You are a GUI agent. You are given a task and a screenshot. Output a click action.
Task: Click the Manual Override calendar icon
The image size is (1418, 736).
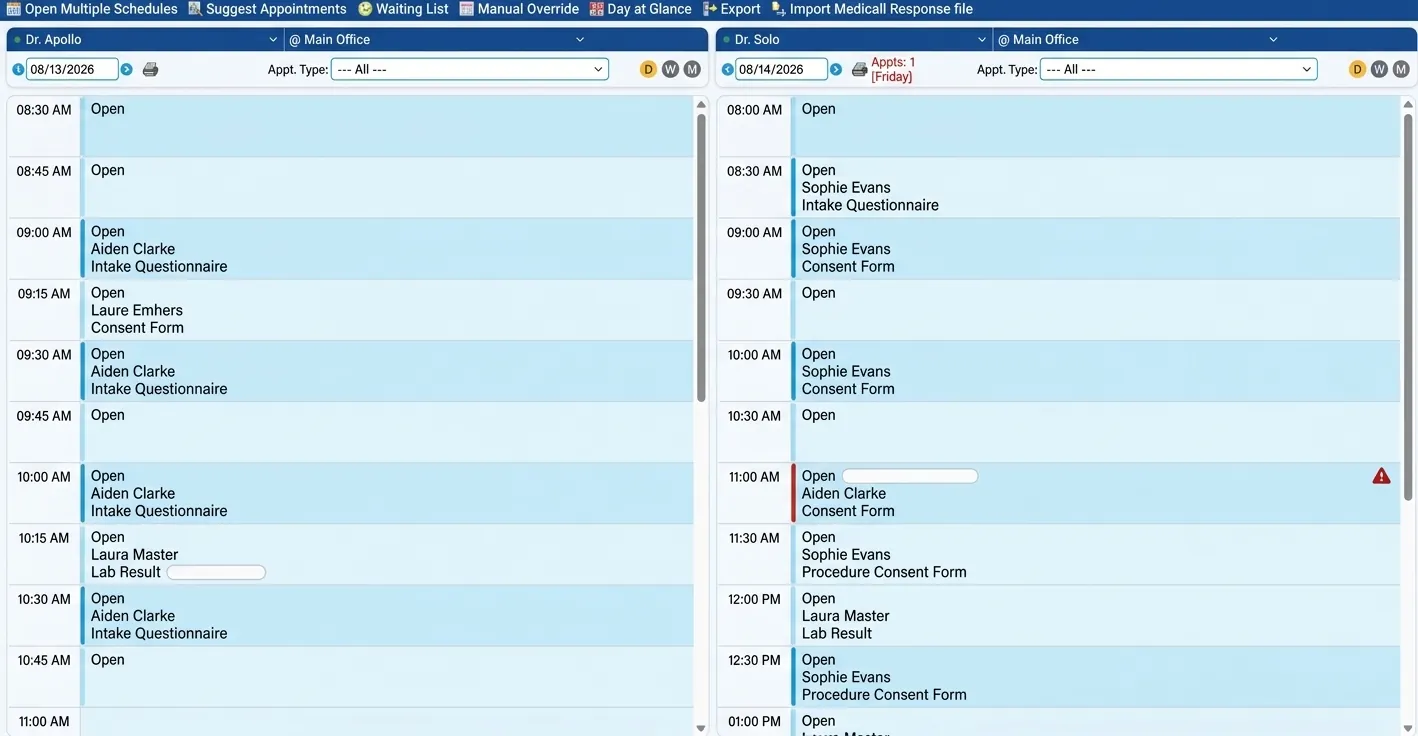466,9
